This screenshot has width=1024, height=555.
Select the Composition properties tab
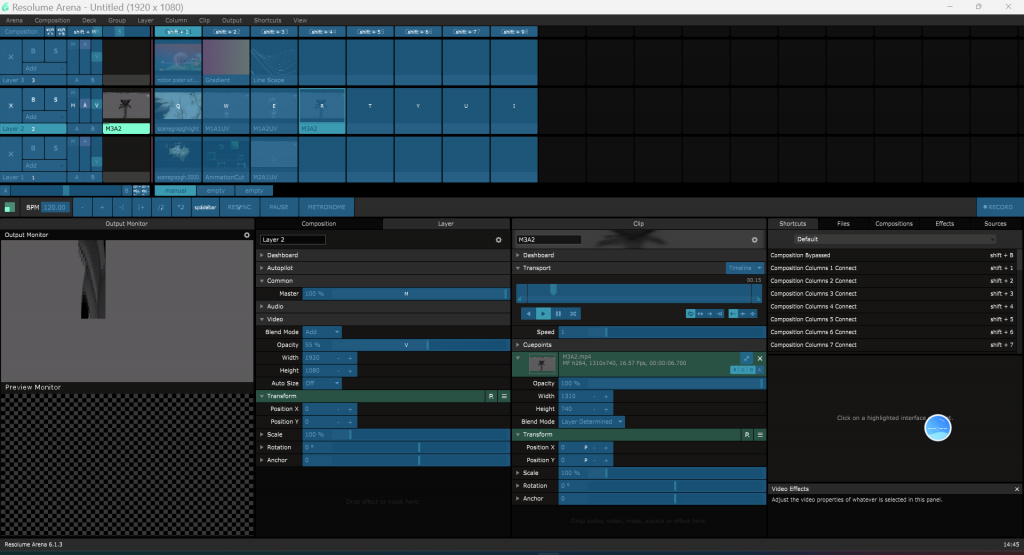click(319, 224)
